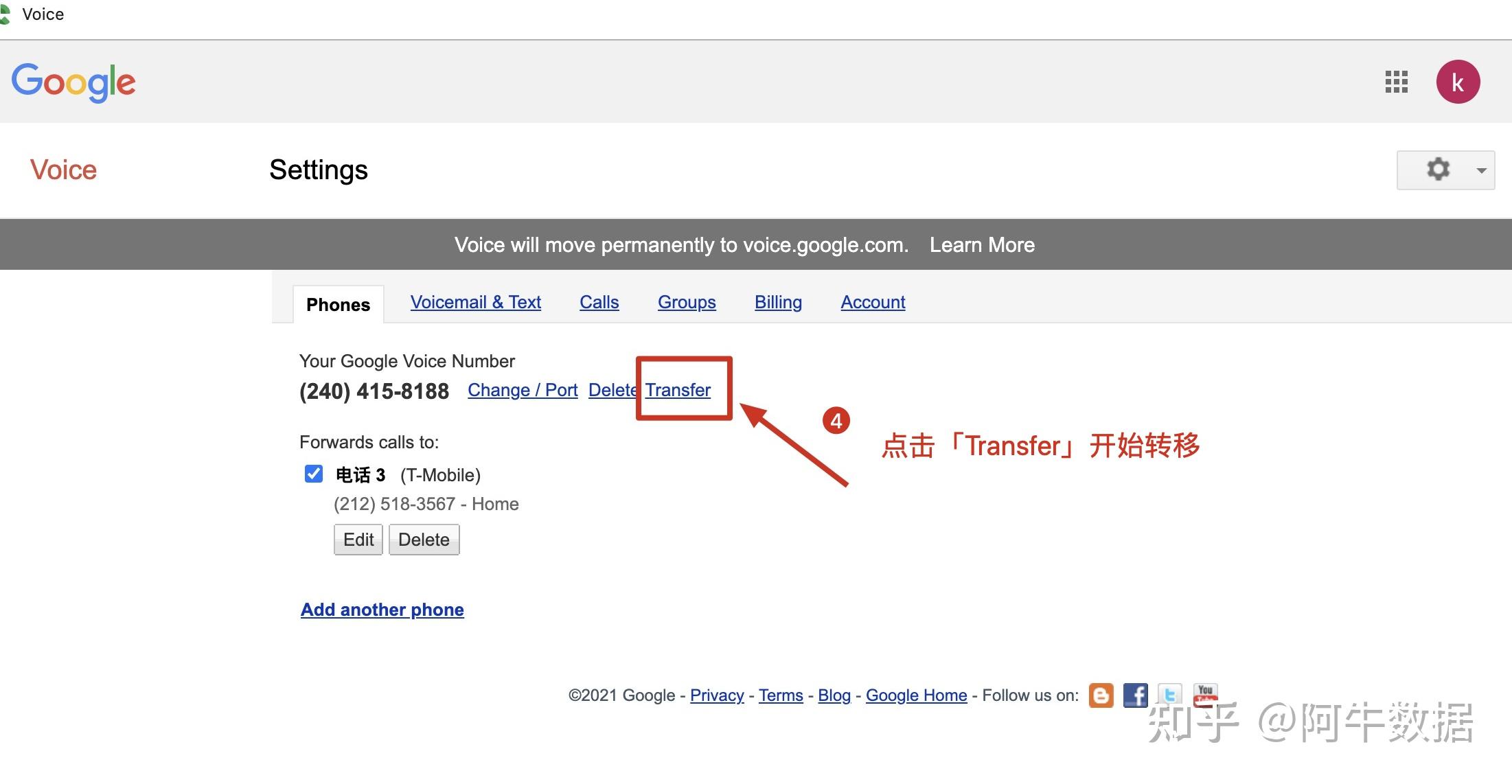Switch to the Account tab
The height and width of the screenshot is (784, 1512).
coord(873,301)
